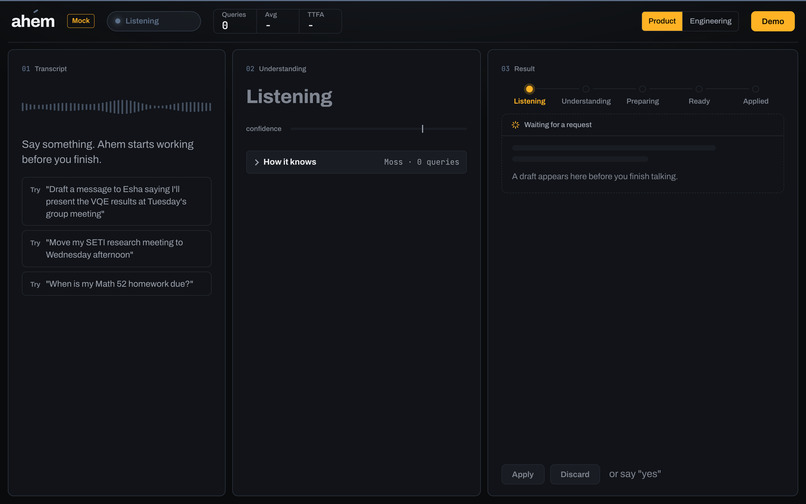Click "Moss · 0 queries" text

coord(422,162)
